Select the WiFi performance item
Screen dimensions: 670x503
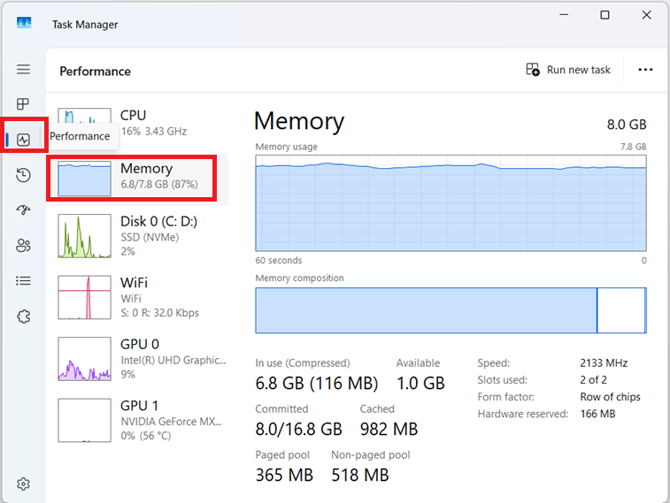pos(140,298)
